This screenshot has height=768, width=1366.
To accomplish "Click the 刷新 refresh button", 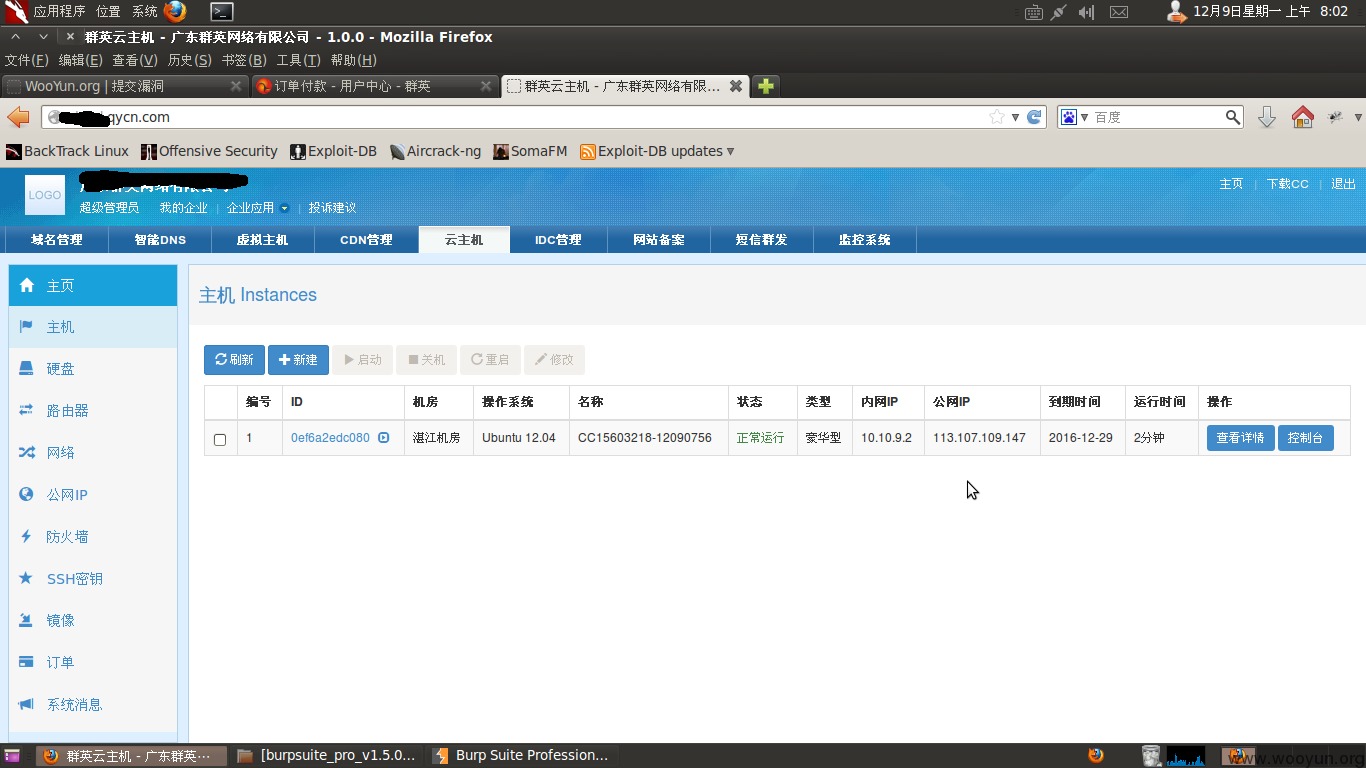I will pyautogui.click(x=234, y=360).
